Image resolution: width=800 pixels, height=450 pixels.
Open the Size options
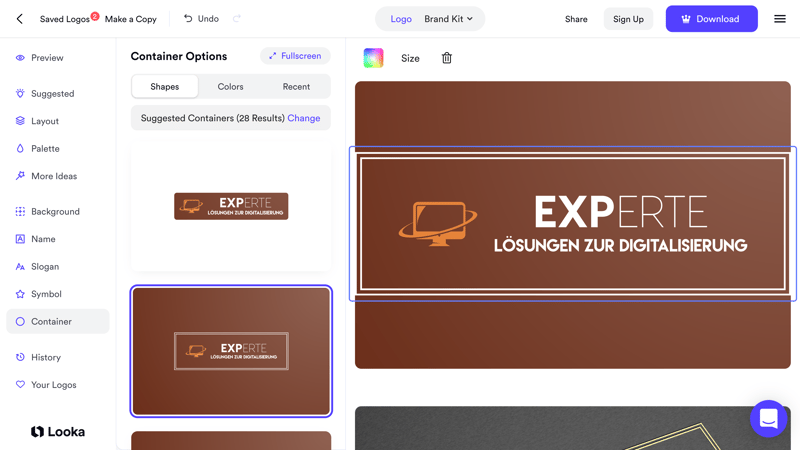410,58
